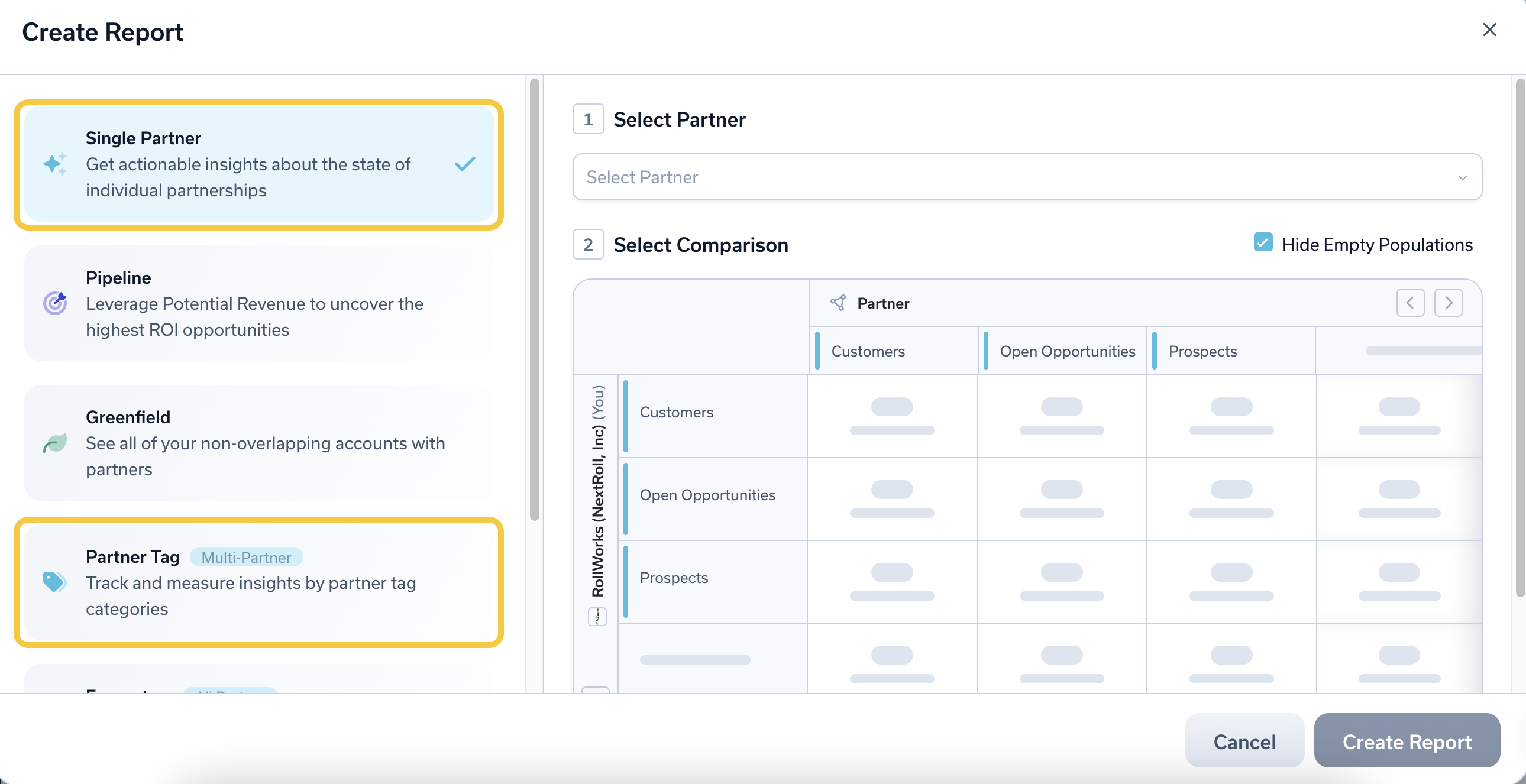
Task: Click the Create Report button
Action: (x=1407, y=741)
